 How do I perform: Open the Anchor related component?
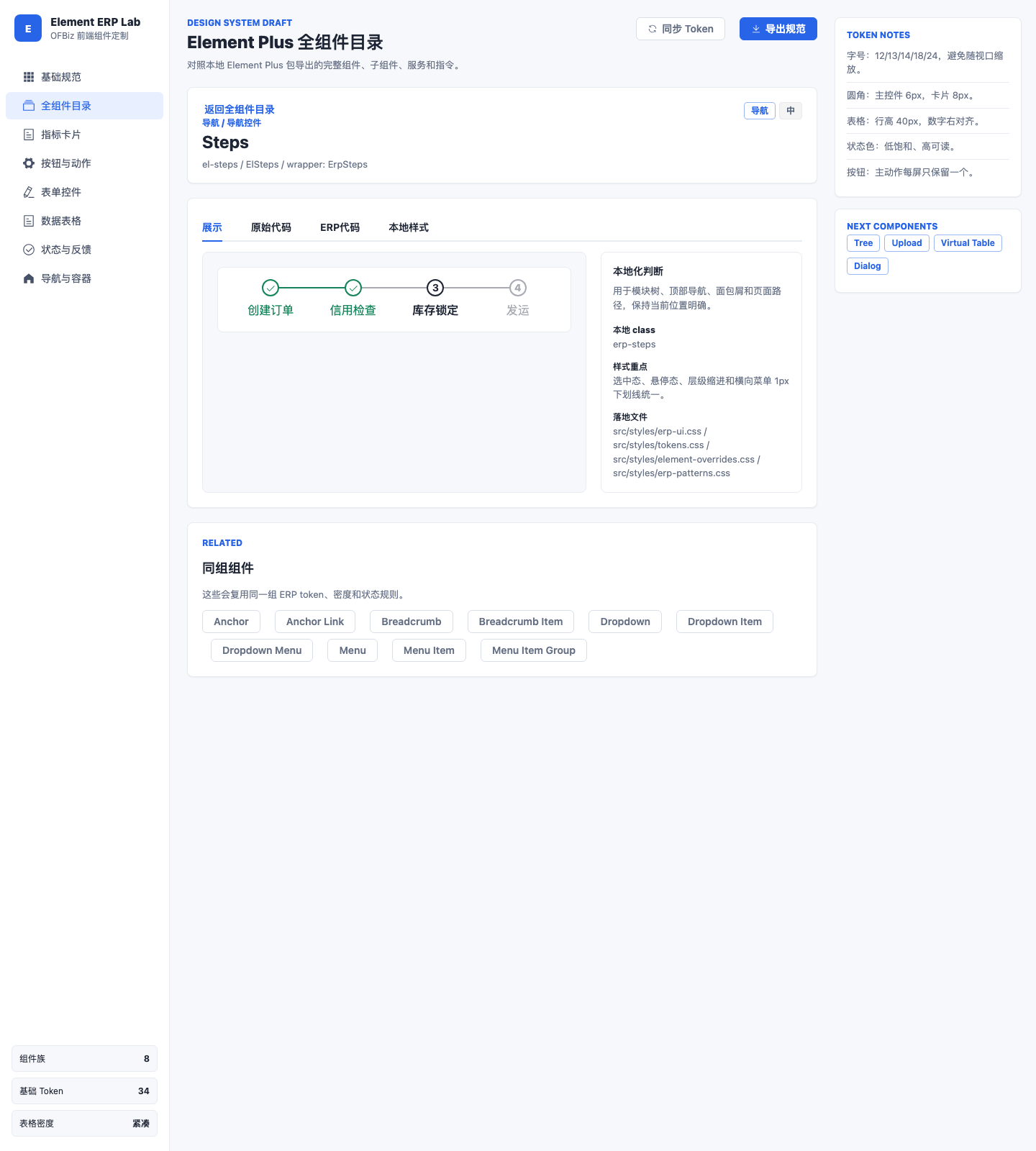coord(231,622)
